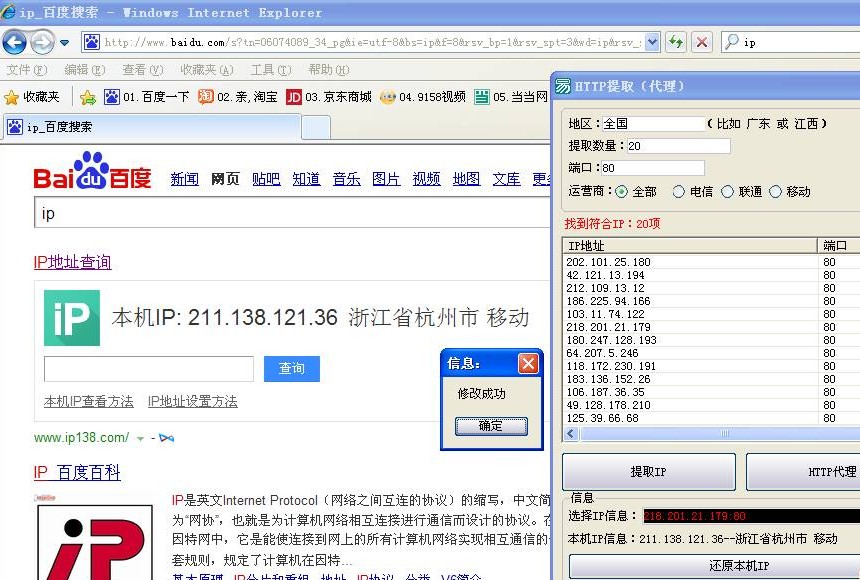860x580 pixels.
Task: Click the 提取数量 field
Action: tap(678, 145)
